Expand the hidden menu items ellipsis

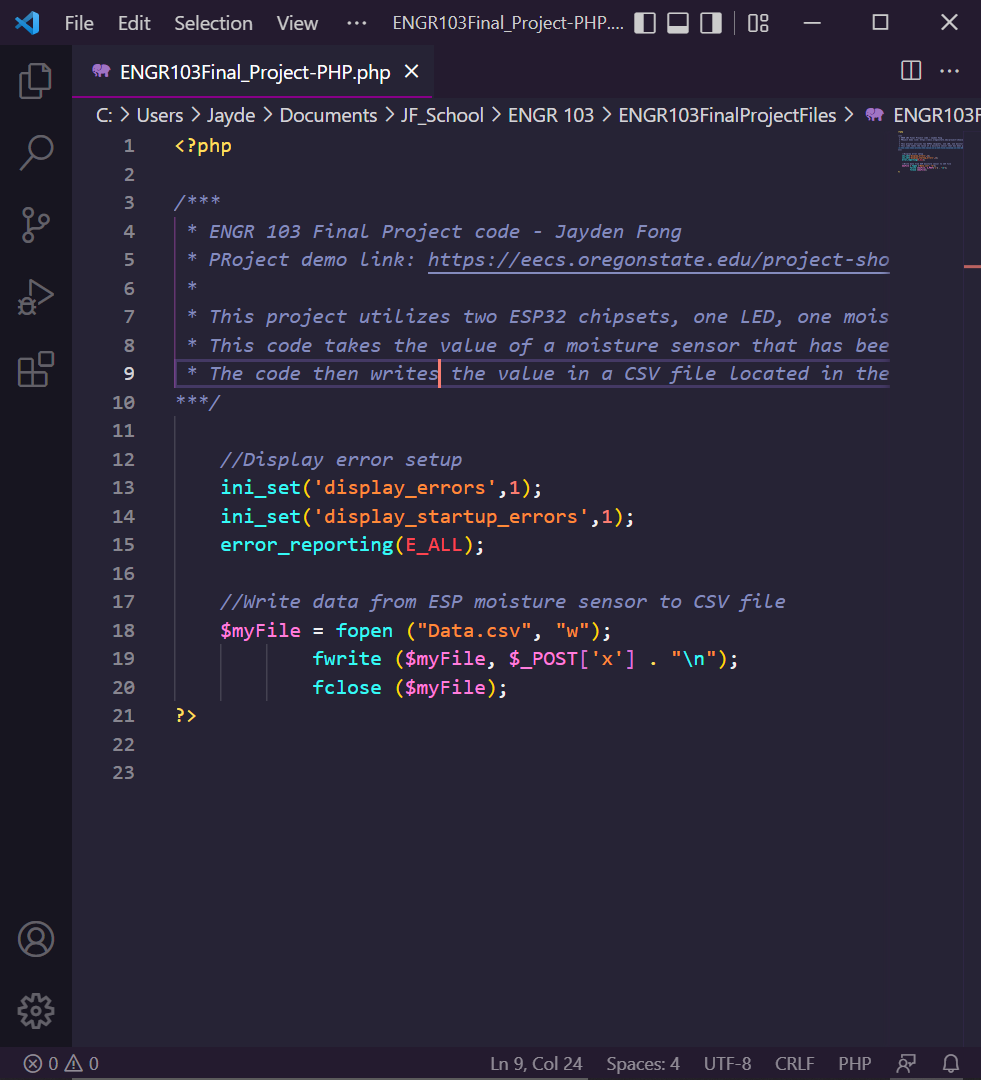click(356, 23)
